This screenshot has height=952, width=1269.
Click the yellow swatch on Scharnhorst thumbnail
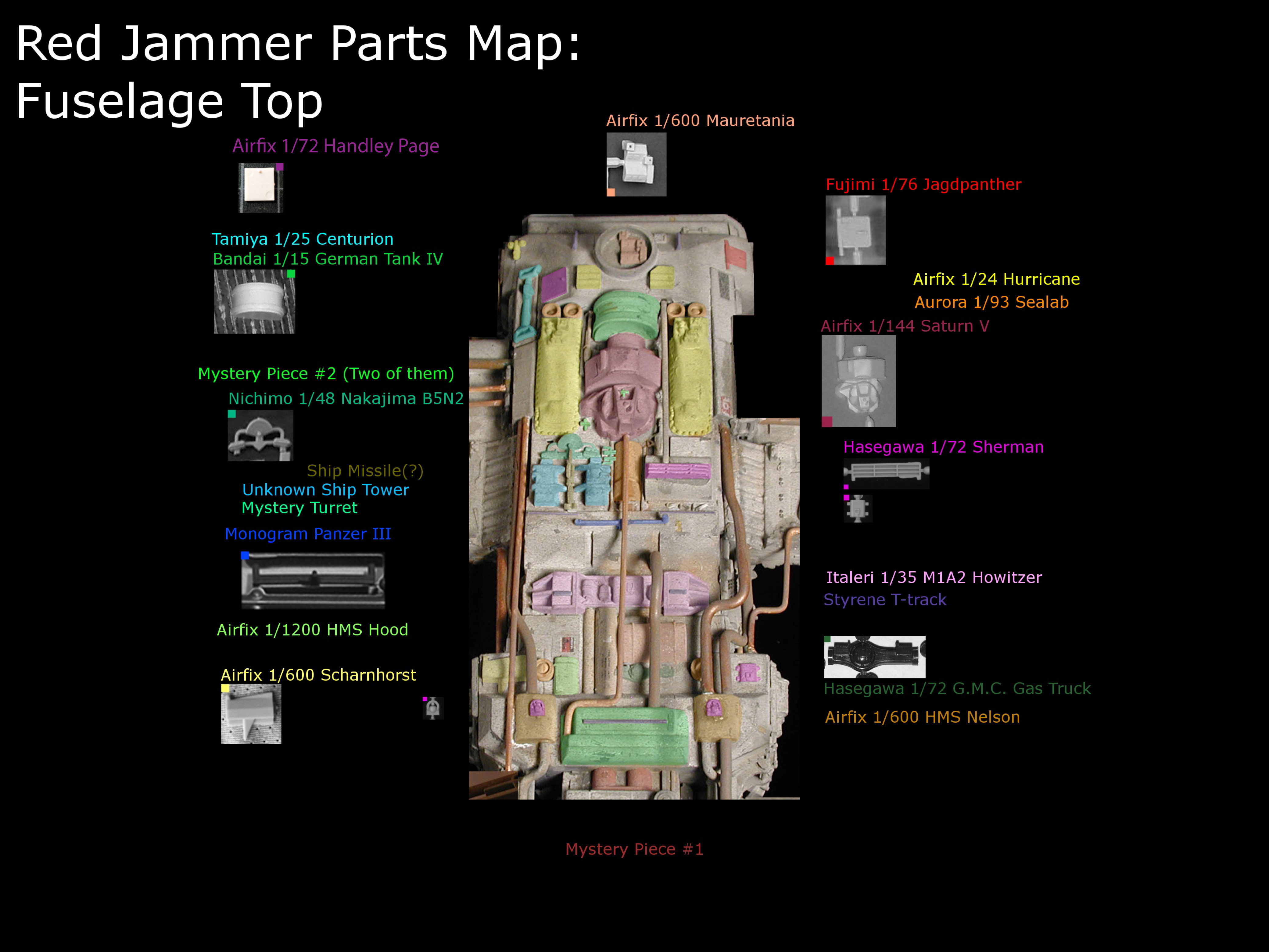(x=225, y=689)
